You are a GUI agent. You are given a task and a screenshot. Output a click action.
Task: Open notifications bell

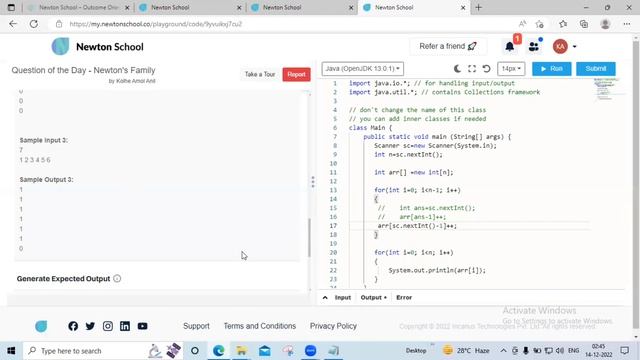tap(510, 47)
